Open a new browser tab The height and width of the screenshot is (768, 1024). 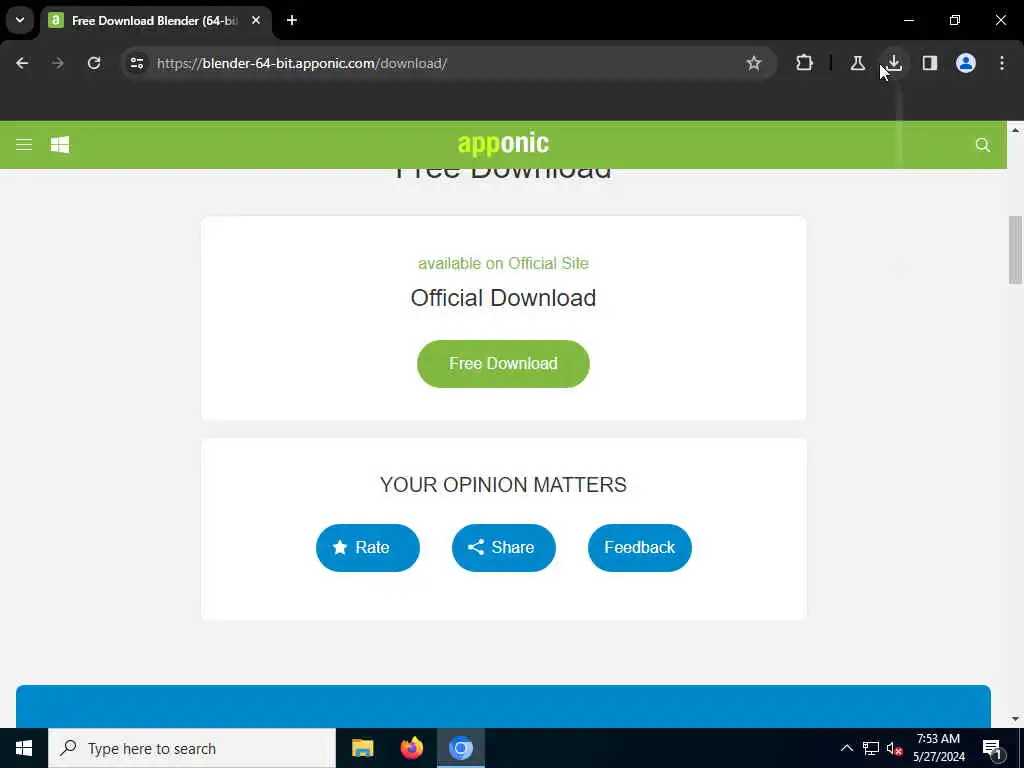point(292,20)
